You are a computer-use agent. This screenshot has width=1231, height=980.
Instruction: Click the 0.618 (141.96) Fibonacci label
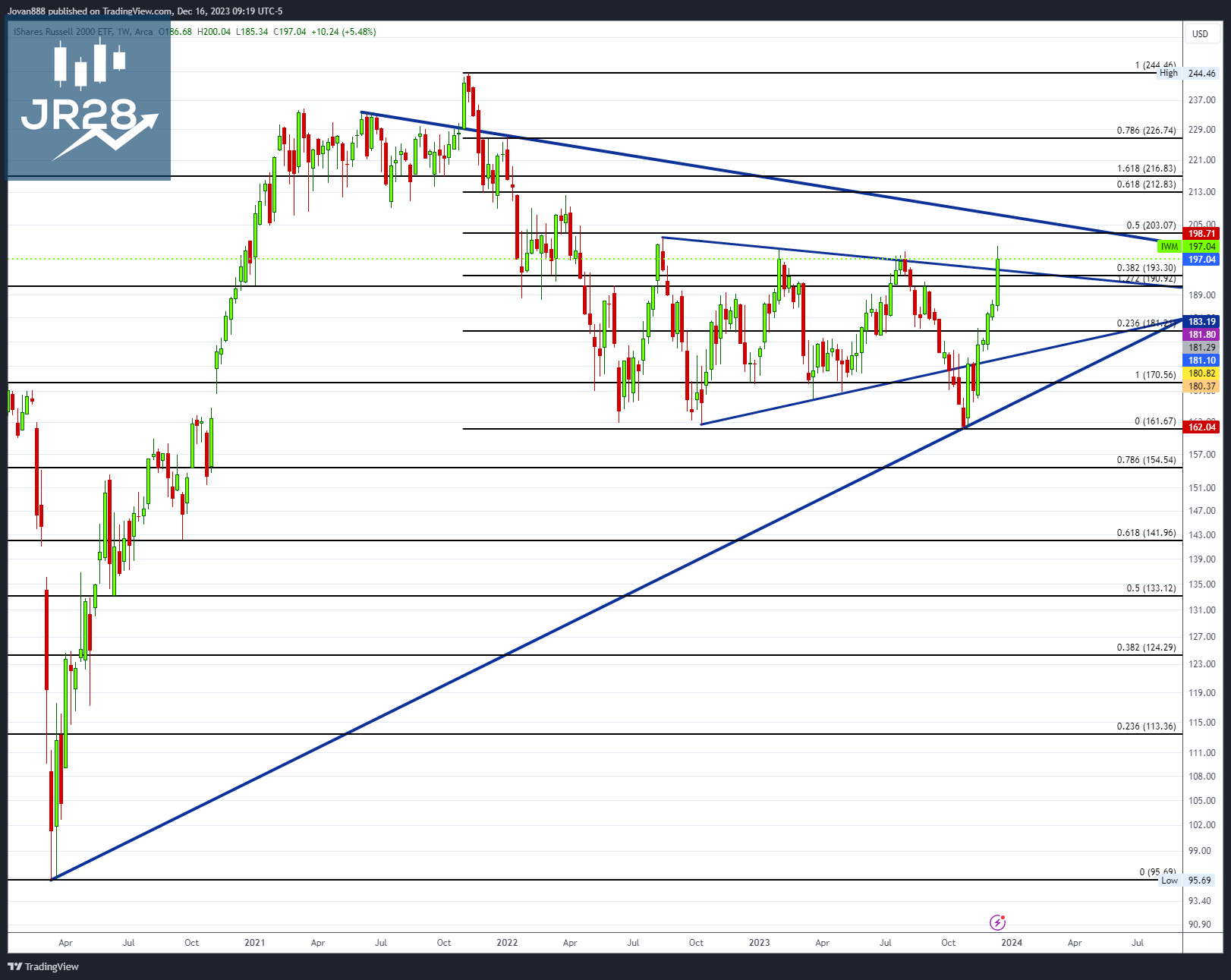pos(1146,533)
